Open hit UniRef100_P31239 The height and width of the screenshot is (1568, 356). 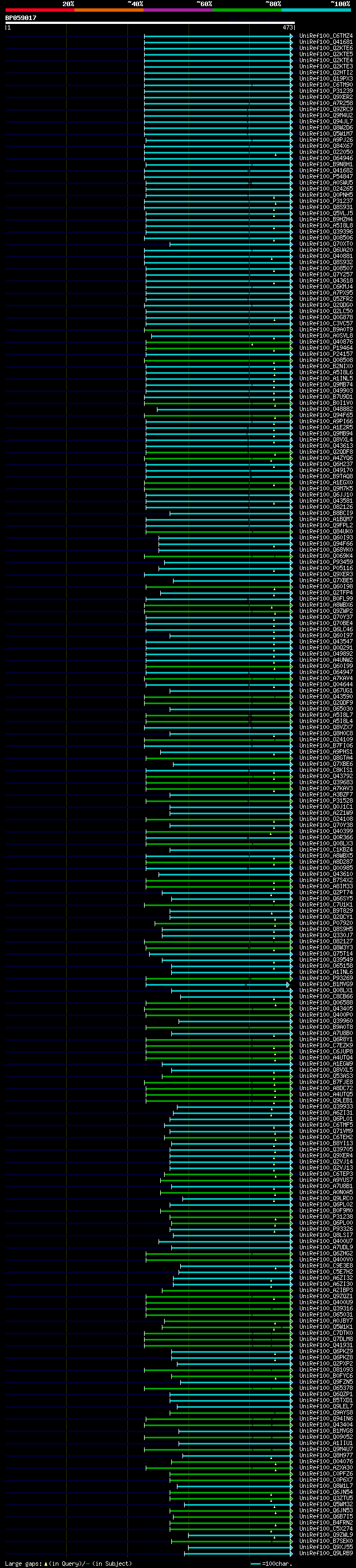(326, 91)
